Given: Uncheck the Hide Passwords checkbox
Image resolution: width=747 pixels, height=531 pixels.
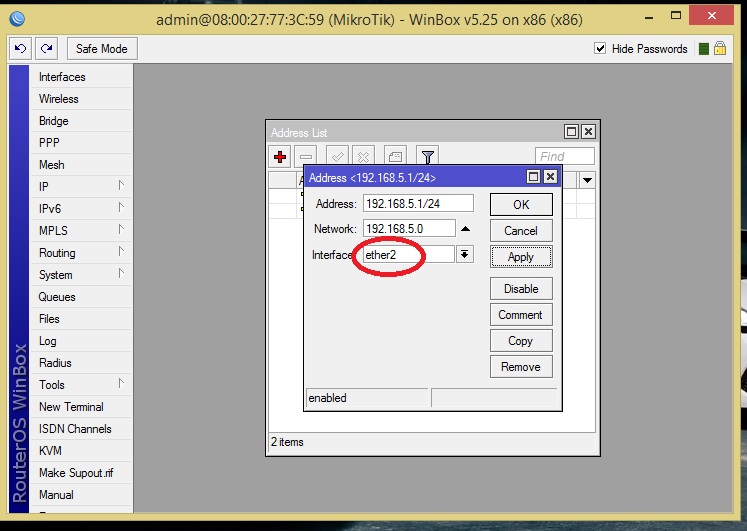Looking at the screenshot, I should point(600,48).
